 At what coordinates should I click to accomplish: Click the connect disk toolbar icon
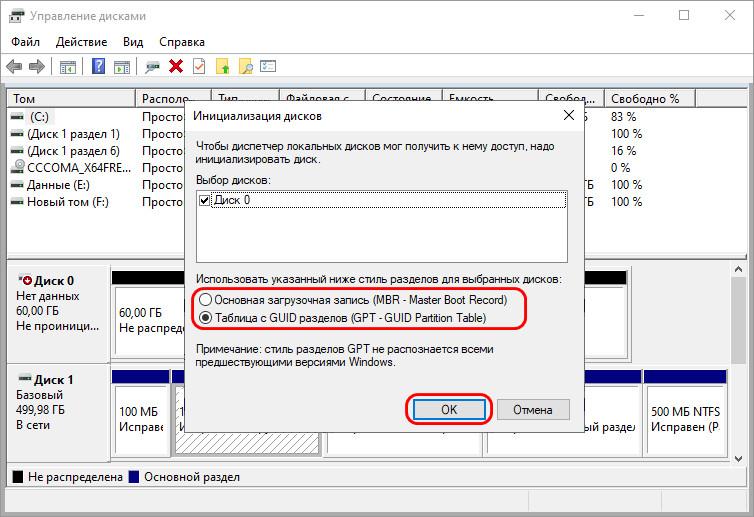[x=152, y=66]
